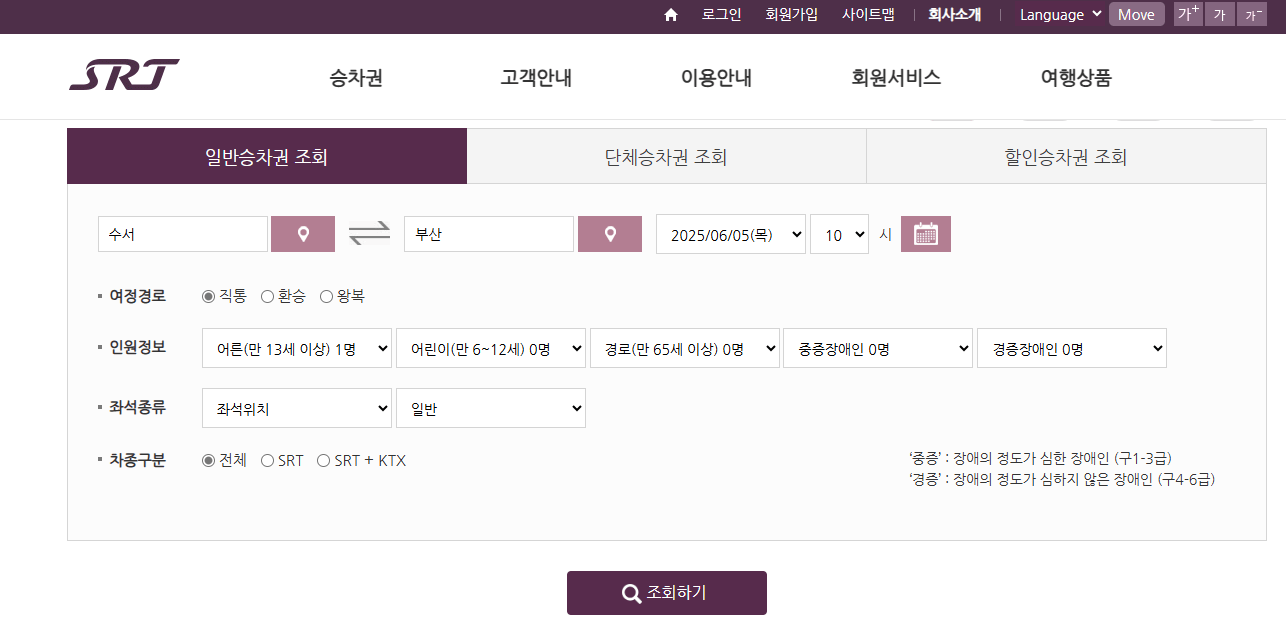This screenshot has height=625, width=1286.
Task: Click the 수서 departure station input field
Action: click(182, 233)
